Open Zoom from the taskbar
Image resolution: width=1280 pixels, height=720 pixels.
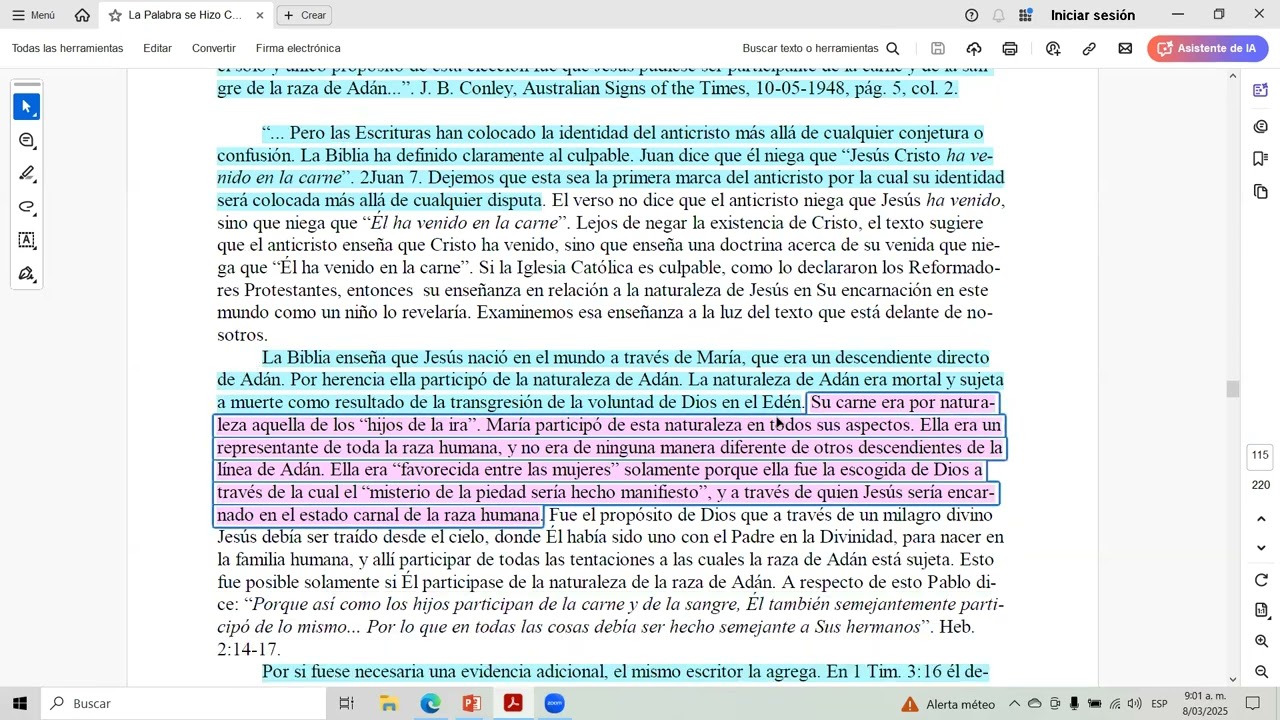555,704
